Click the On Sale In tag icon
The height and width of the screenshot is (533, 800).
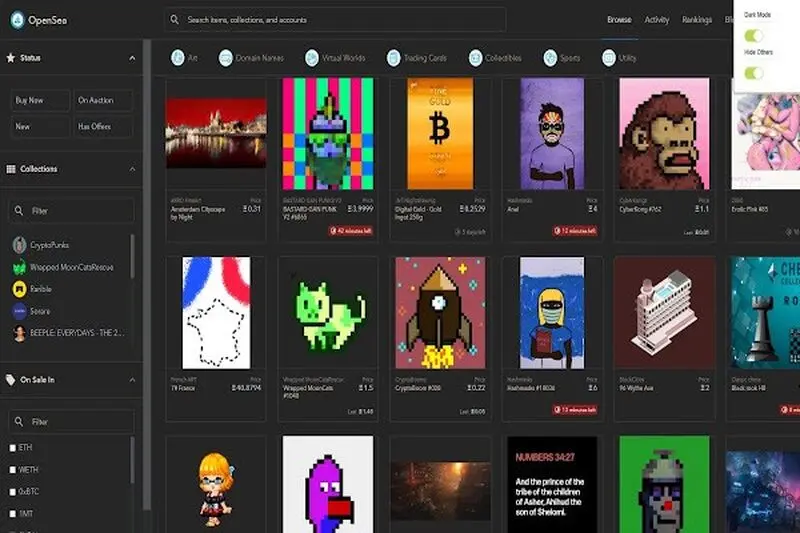[x=11, y=379]
